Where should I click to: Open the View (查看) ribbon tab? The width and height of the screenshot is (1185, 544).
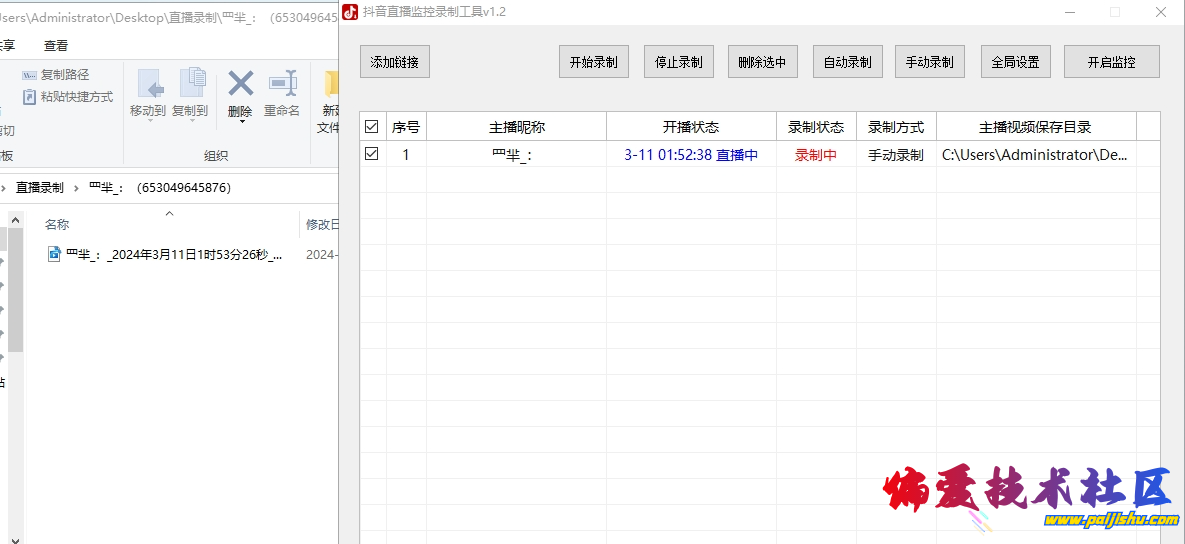pos(56,46)
